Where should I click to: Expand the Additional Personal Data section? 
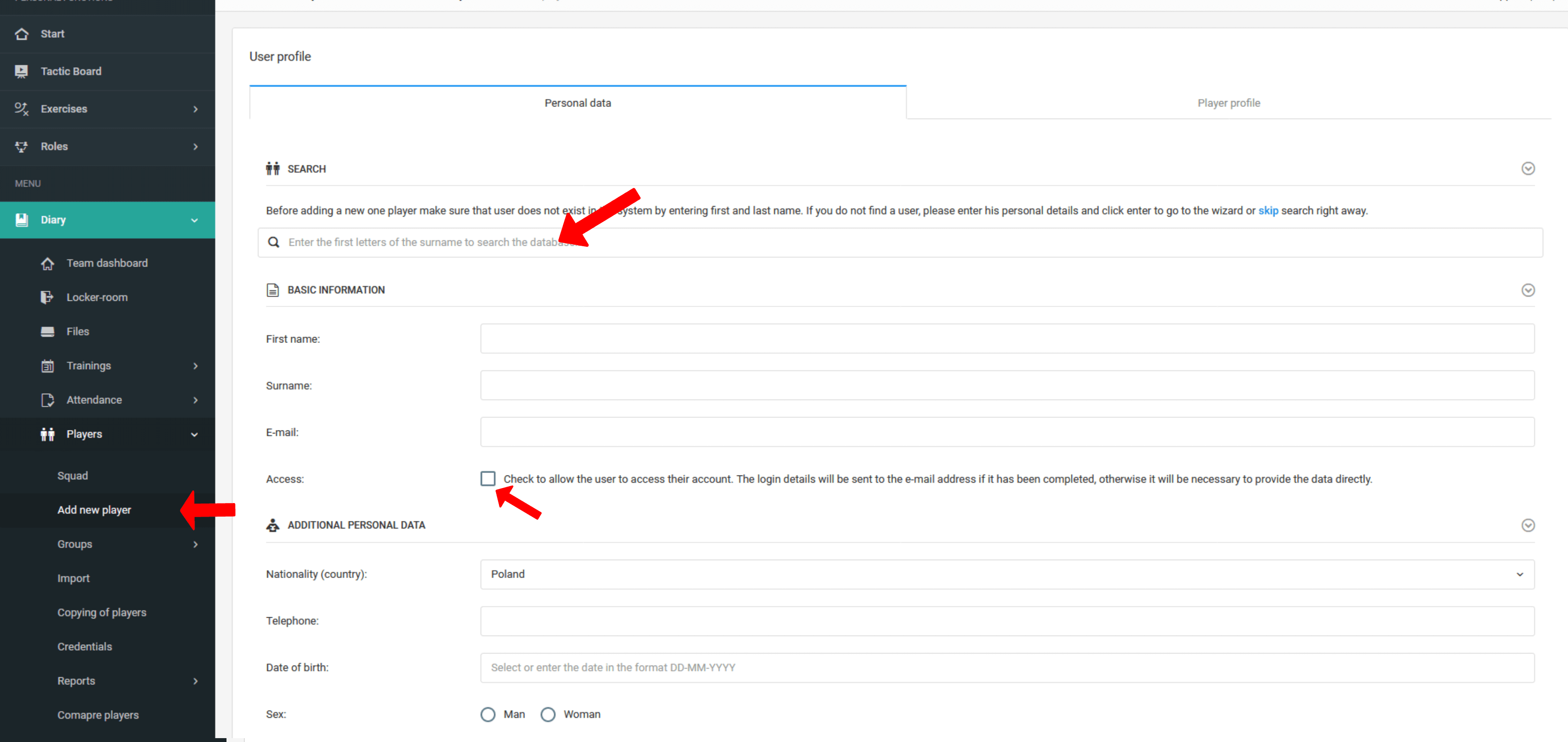[1527, 525]
